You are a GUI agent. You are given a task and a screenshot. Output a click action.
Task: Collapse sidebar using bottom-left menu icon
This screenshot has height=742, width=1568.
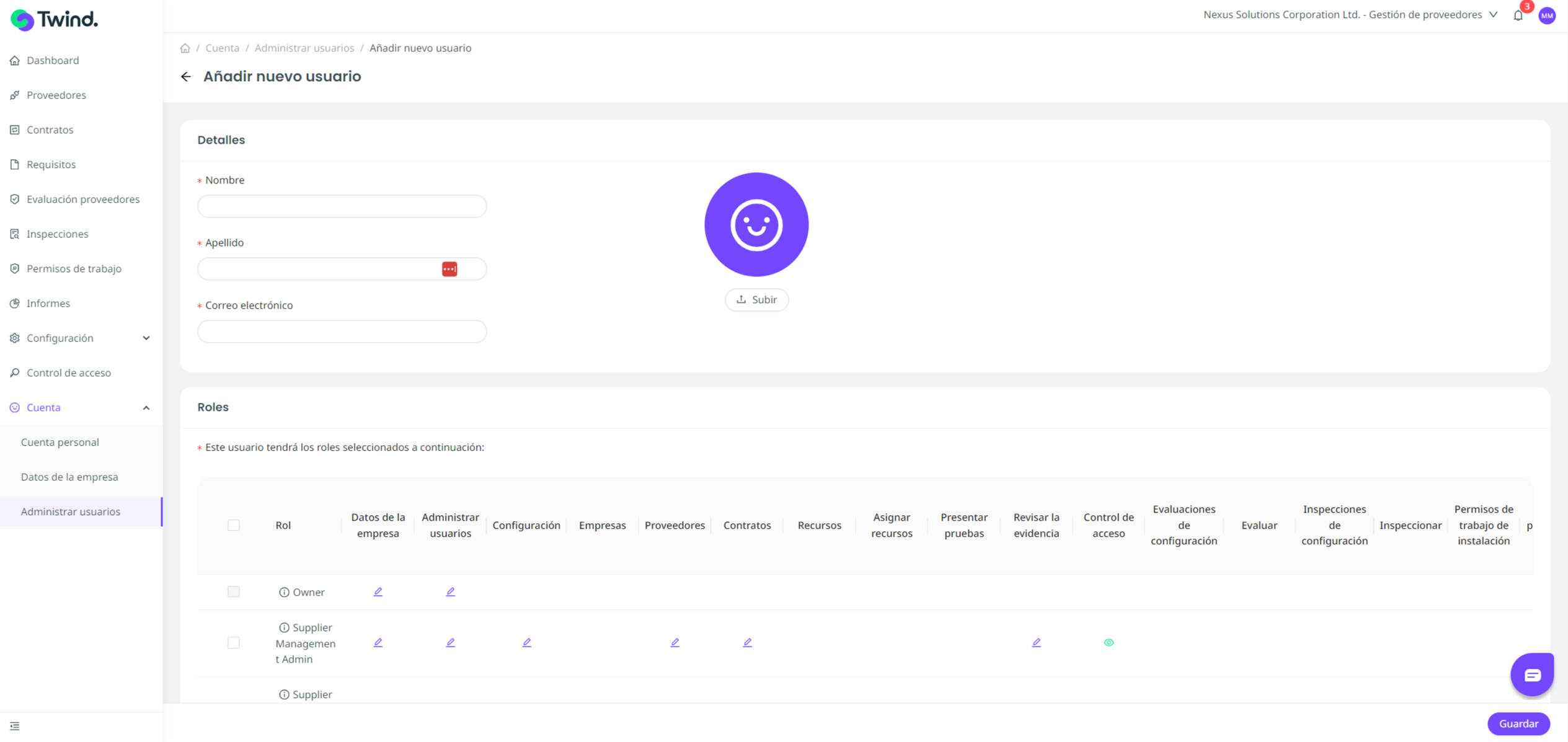15,726
